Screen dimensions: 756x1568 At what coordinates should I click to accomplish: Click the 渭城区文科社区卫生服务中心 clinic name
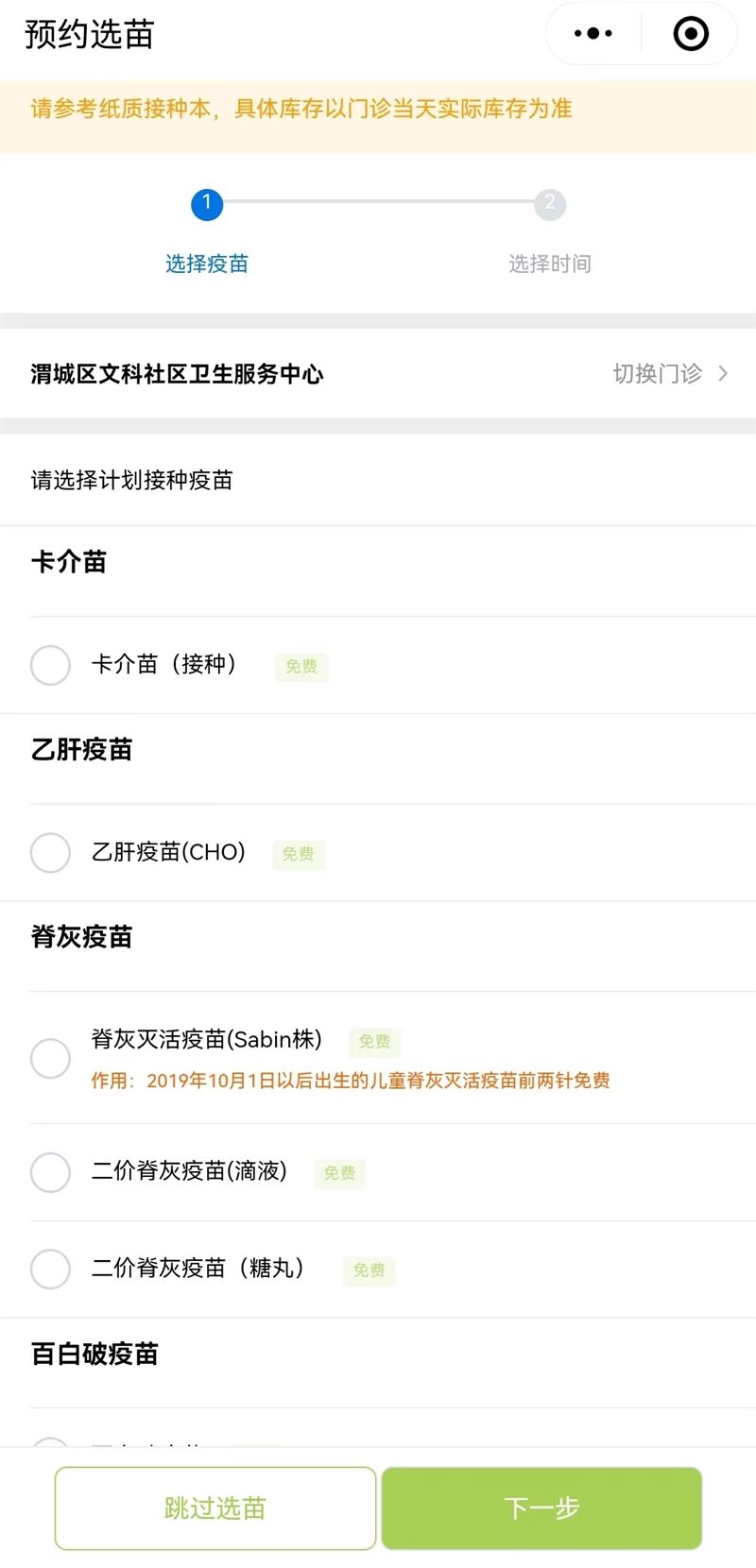(x=178, y=374)
